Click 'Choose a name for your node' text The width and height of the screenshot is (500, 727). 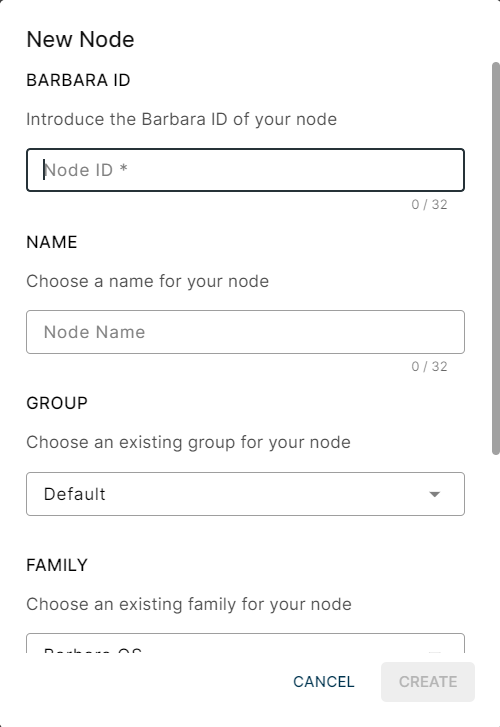147,281
